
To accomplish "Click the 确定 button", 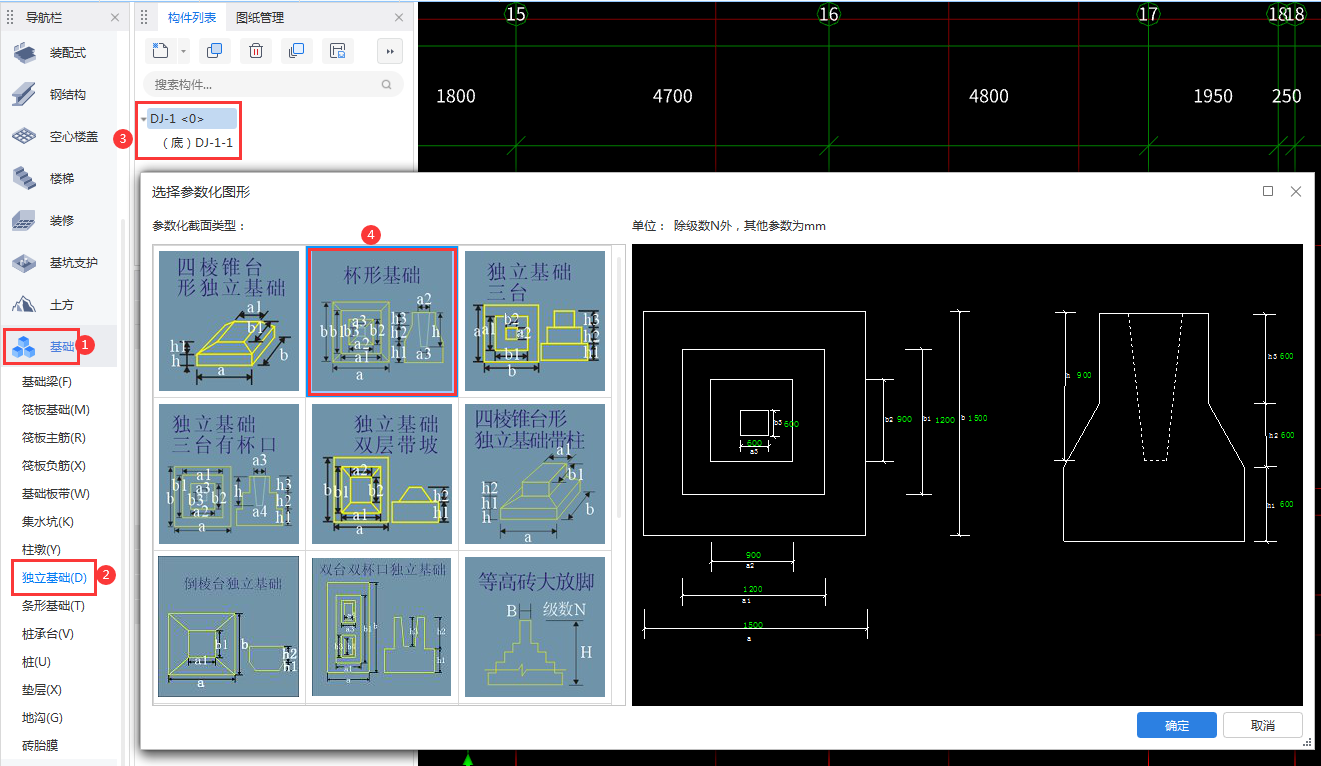I will click(1176, 725).
